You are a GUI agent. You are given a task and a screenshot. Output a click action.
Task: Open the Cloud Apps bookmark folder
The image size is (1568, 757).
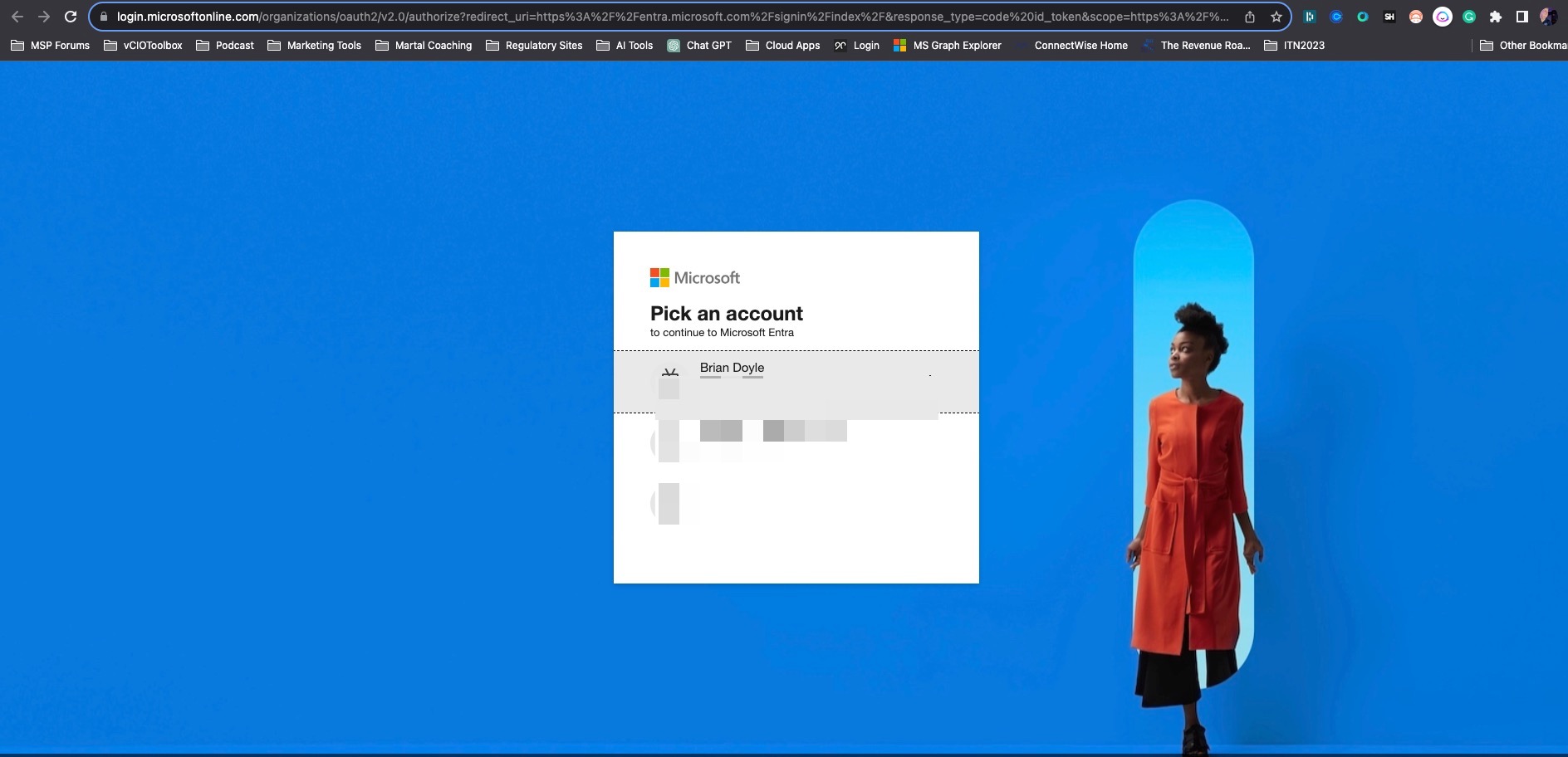(783, 46)
